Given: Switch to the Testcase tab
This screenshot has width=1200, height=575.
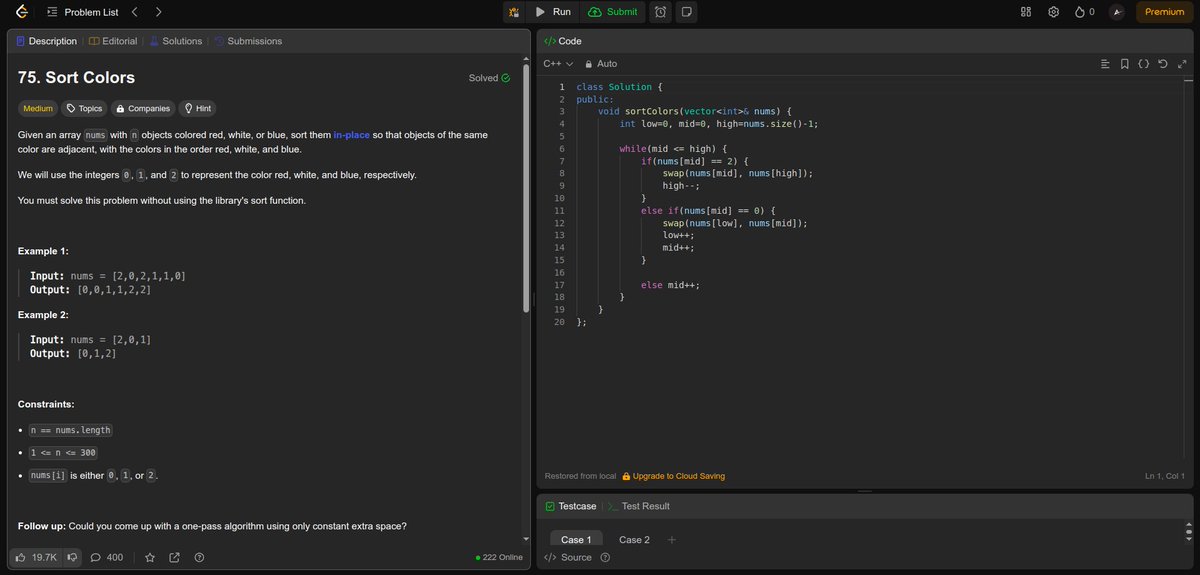Looking at the screenshot, I should (x=571, y=506).
